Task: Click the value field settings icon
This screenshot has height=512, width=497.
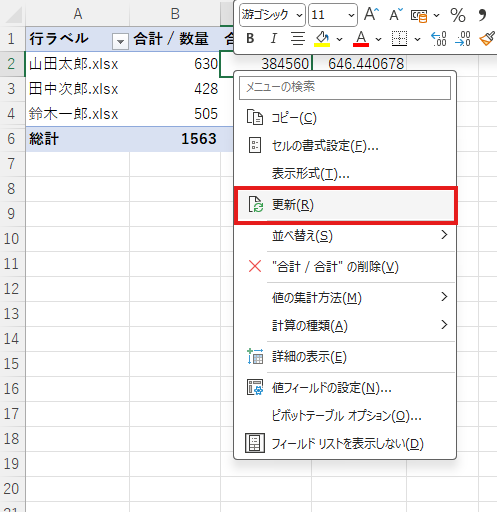Action: (x=255, y=387)
